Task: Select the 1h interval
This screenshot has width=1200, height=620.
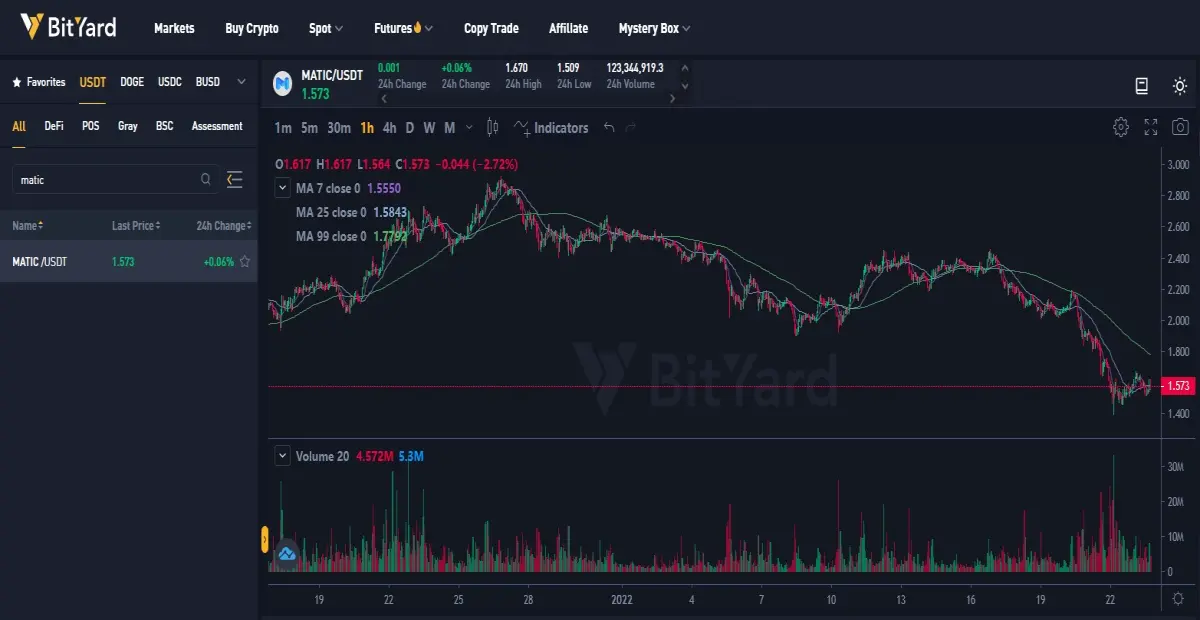Action: click(367, 128)
